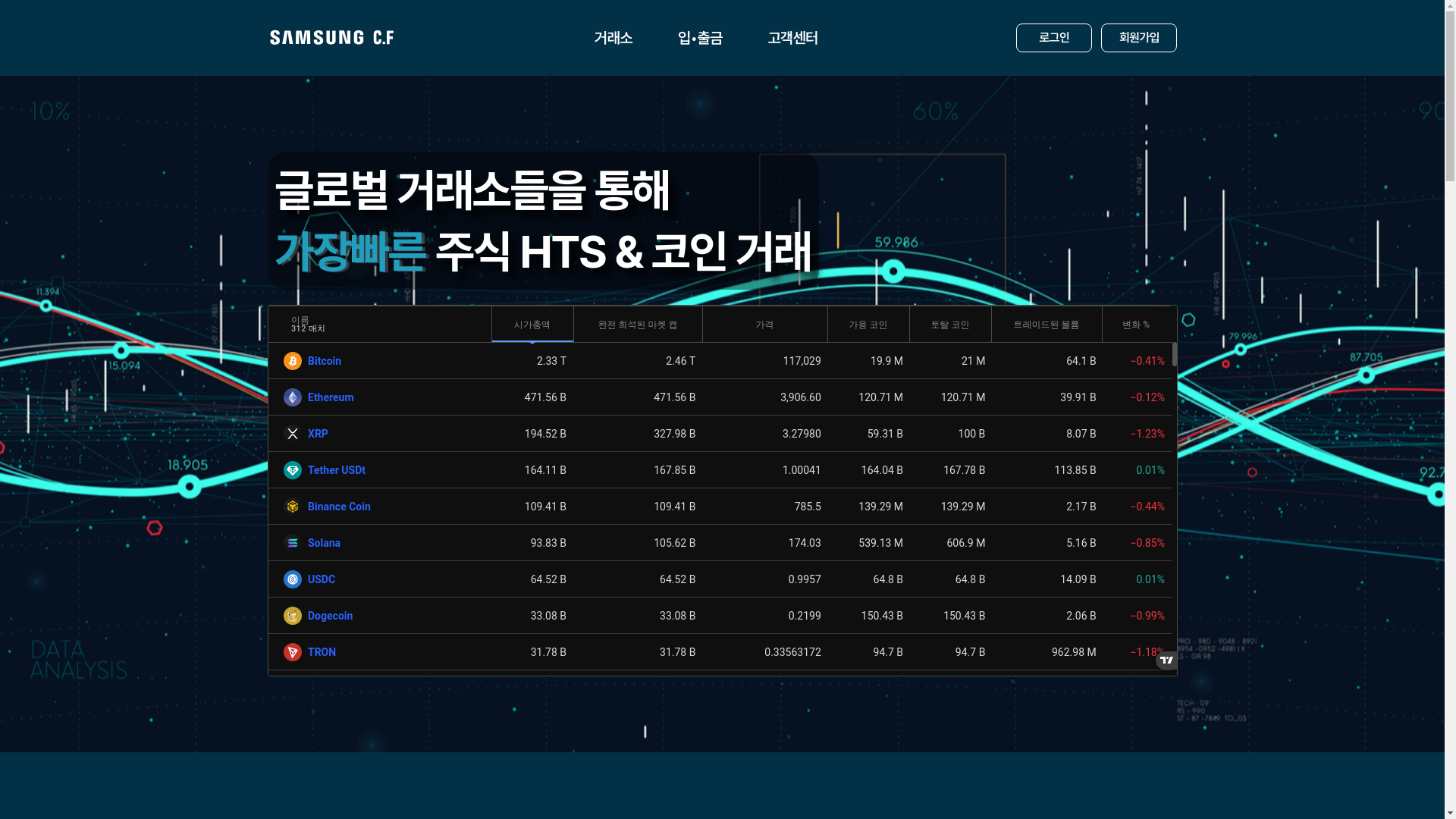Open the Tether USDt link

pos(337,470)
